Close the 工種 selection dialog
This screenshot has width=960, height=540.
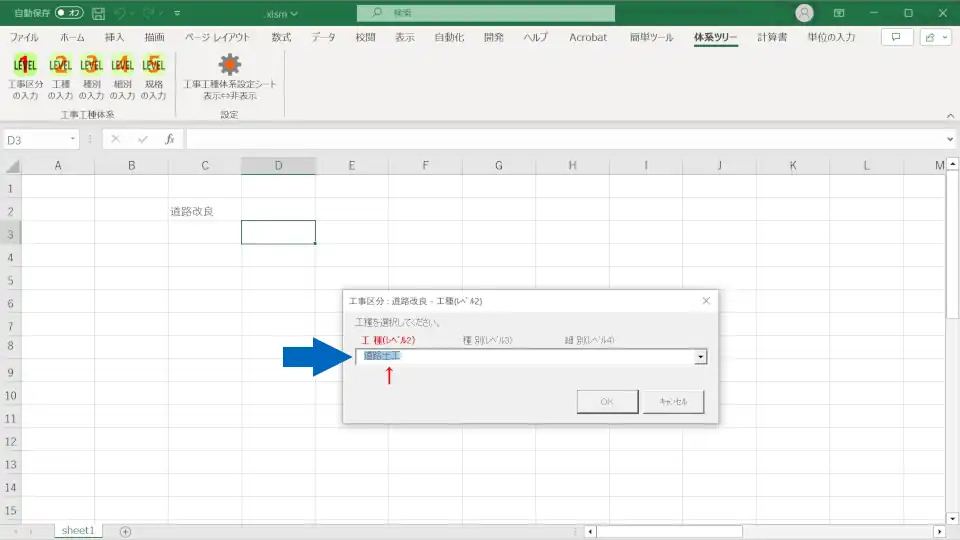[x=706, y=301]
